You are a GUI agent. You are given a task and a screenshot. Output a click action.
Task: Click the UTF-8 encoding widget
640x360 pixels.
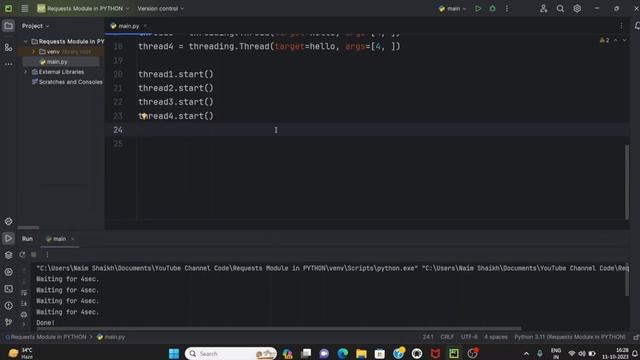coord(469,337)
